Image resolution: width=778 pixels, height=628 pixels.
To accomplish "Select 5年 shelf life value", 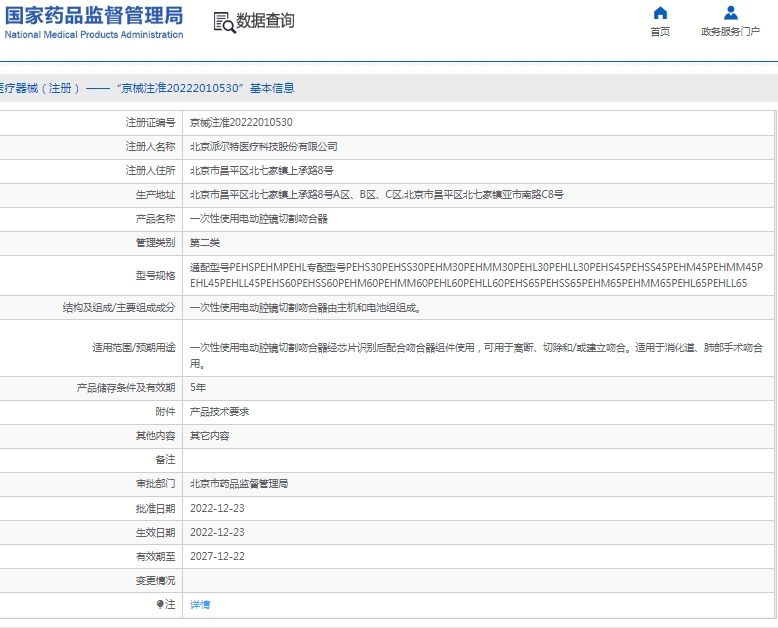I will pos(198,387).
